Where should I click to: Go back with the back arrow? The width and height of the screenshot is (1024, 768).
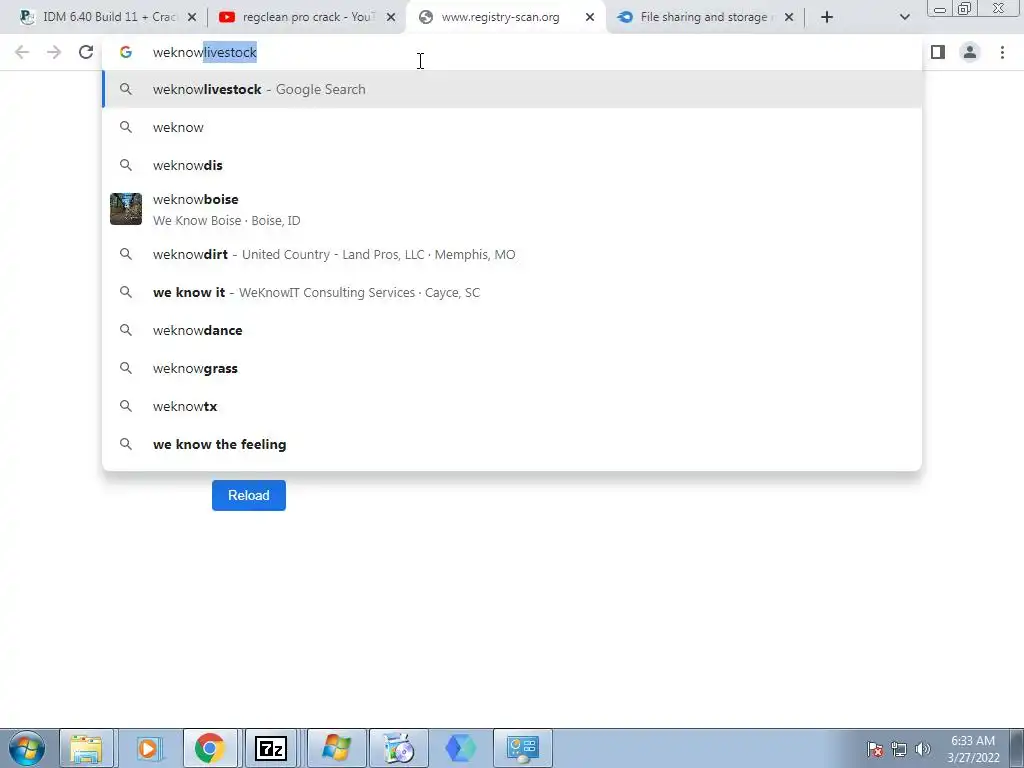tap(22, 52)
